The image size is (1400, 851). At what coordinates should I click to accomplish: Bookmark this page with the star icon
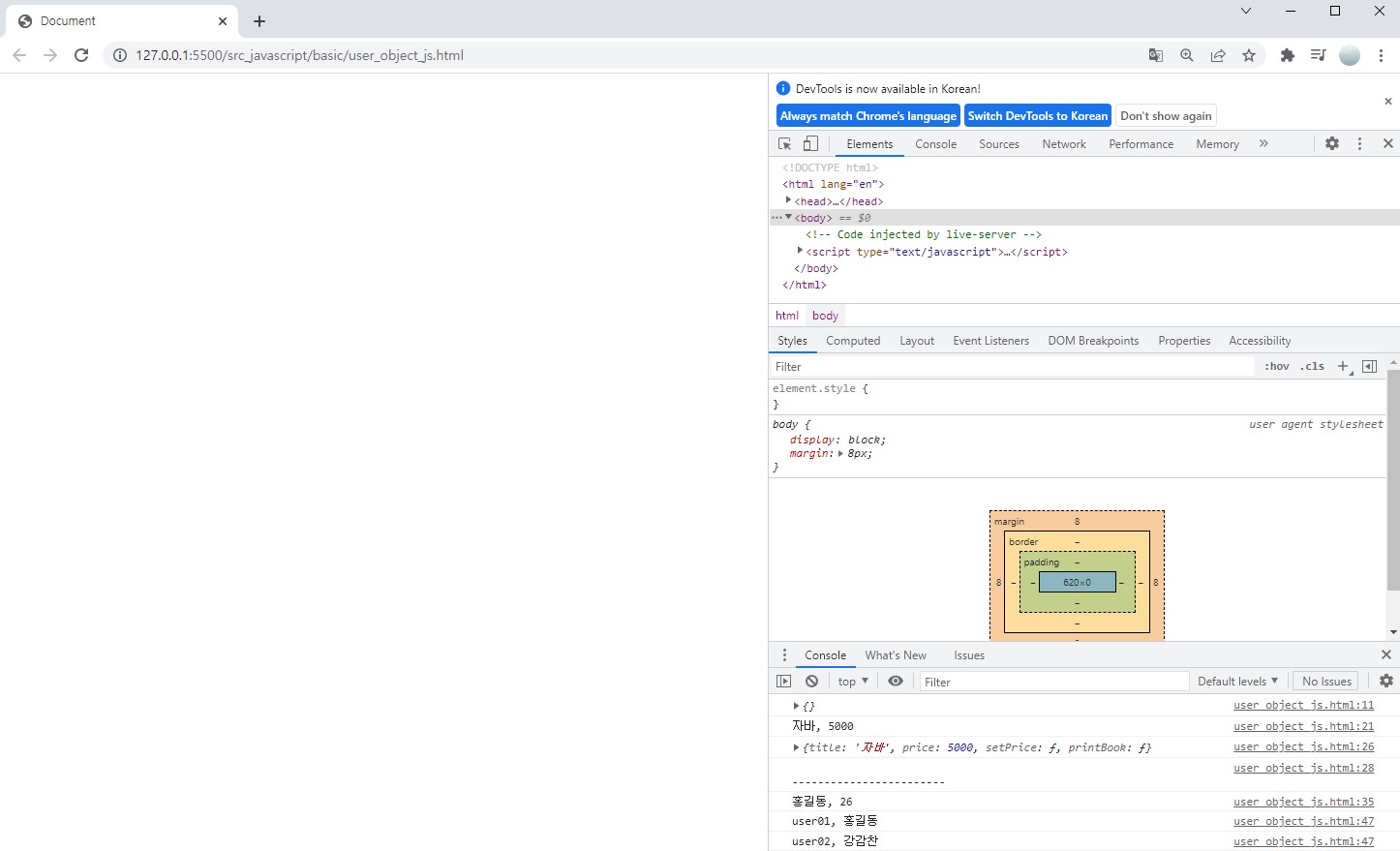point(1249,55)
